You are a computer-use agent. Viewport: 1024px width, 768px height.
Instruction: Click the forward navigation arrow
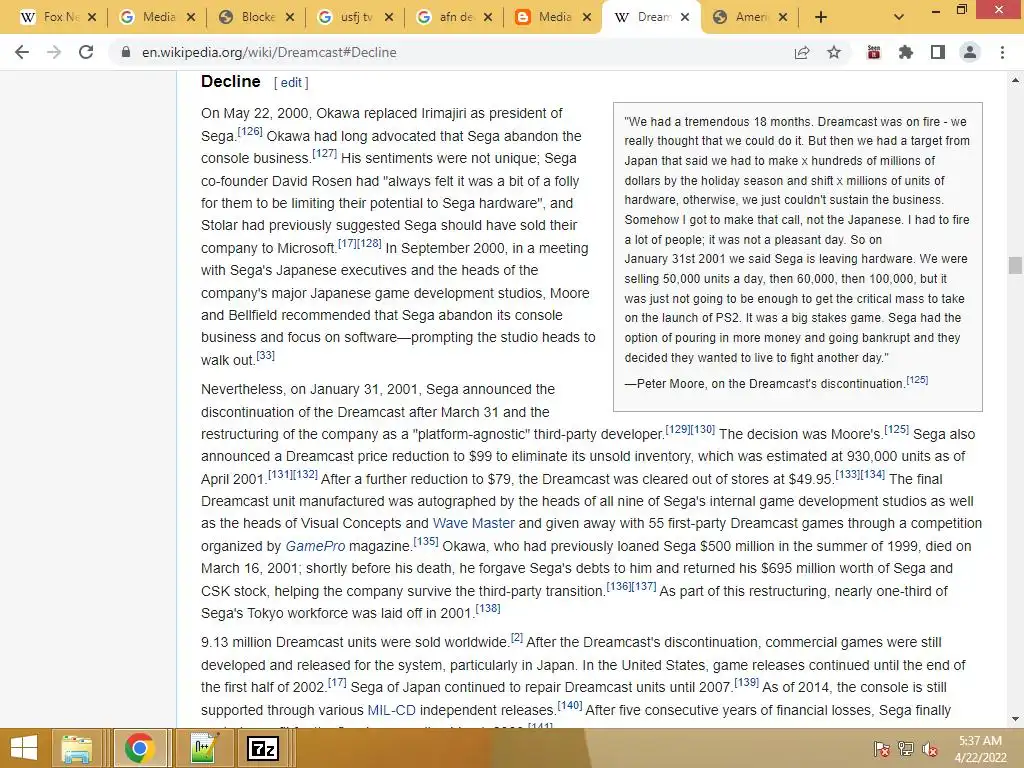54,52
